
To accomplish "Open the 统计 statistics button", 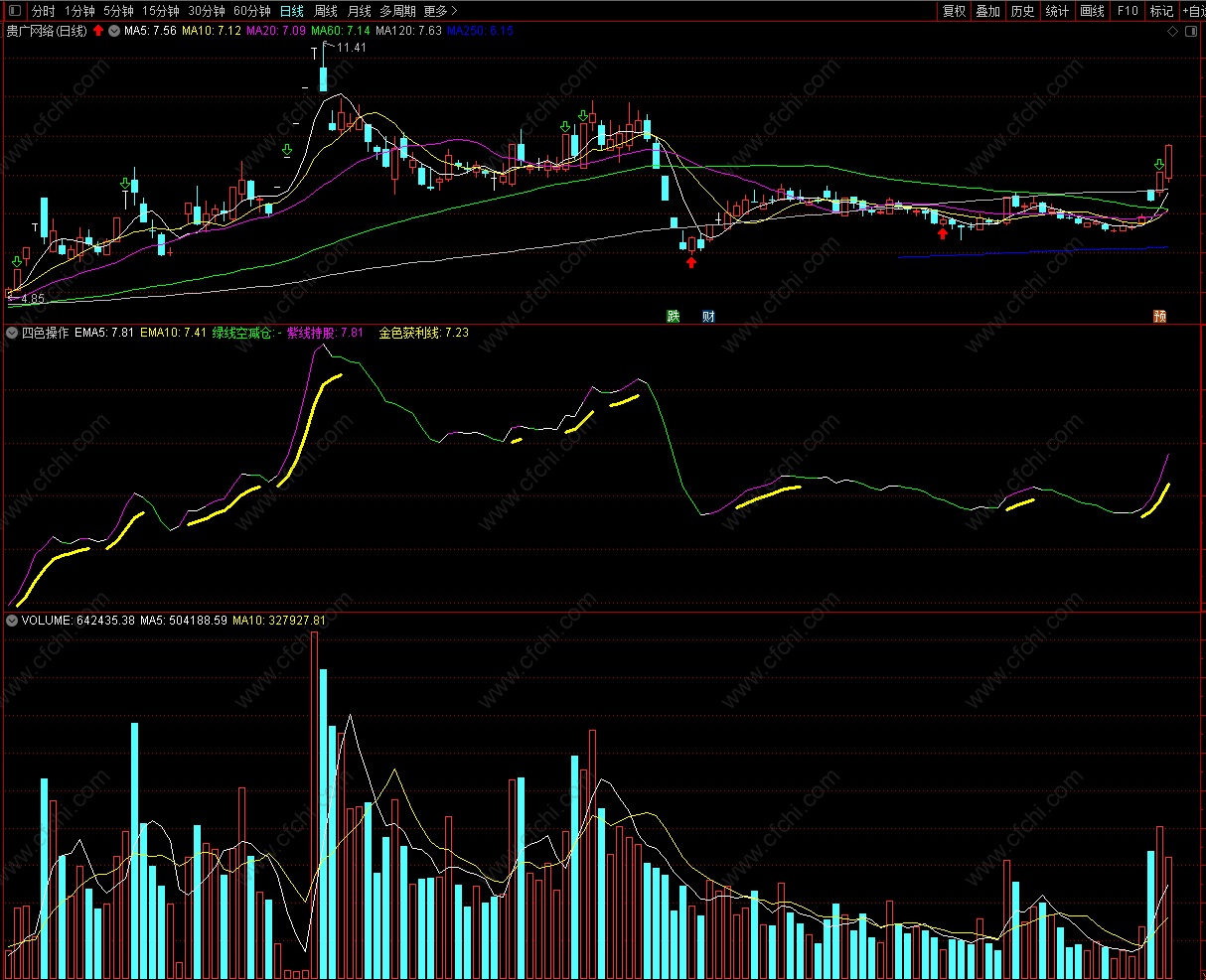I will coord(1058,11).
